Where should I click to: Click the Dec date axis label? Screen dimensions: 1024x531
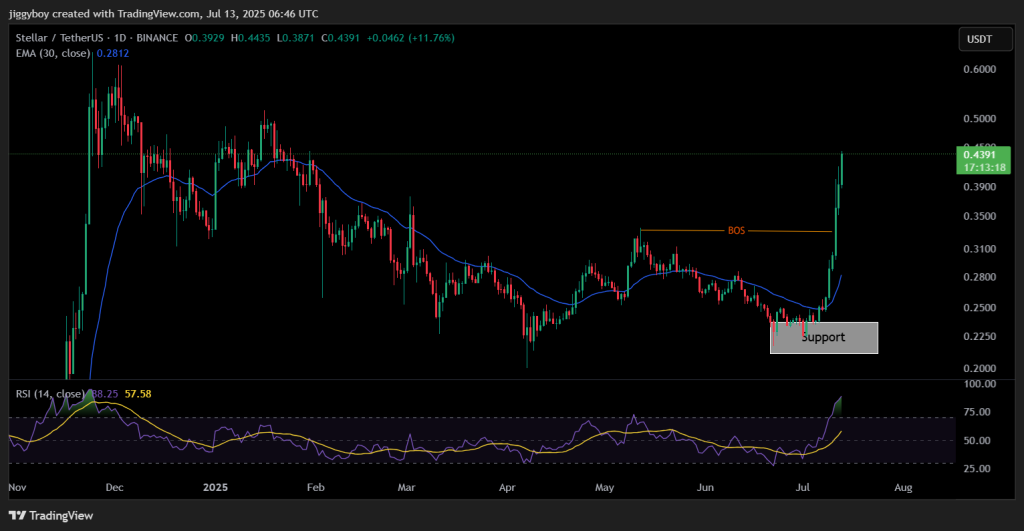click(x=114, y=487)
